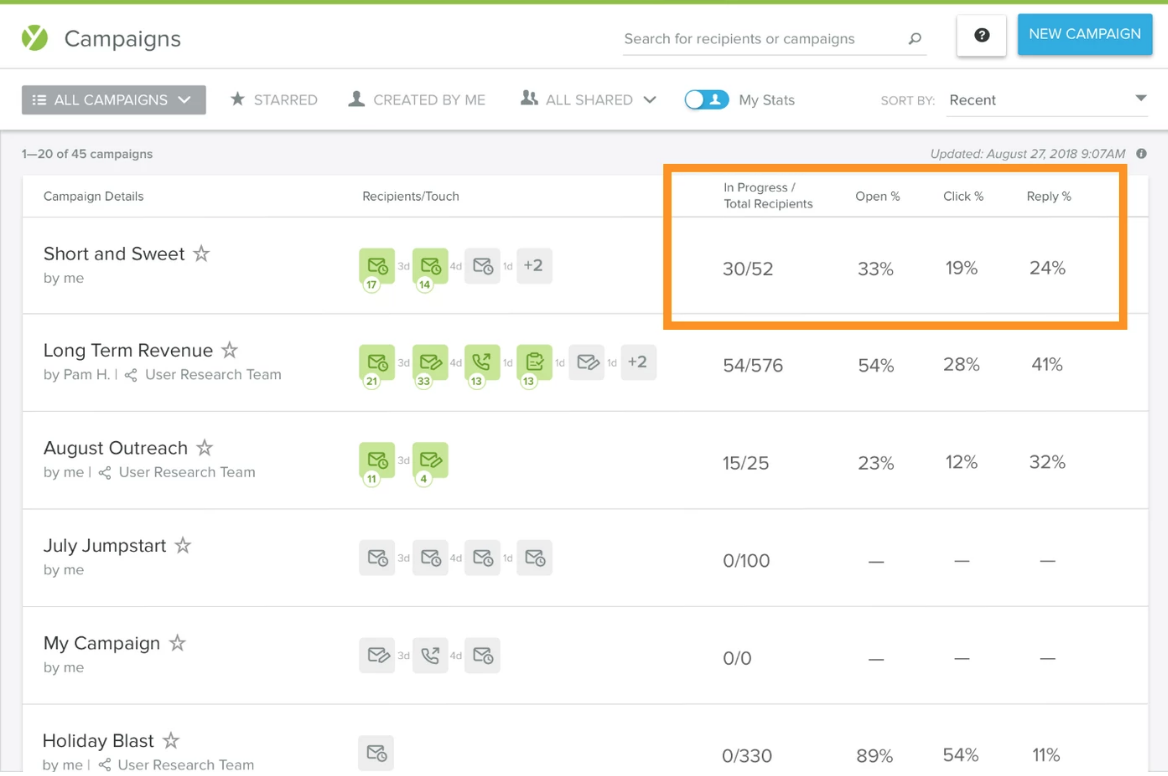Open the ALL CAMPAIGNS dropdown

[113, 99]
